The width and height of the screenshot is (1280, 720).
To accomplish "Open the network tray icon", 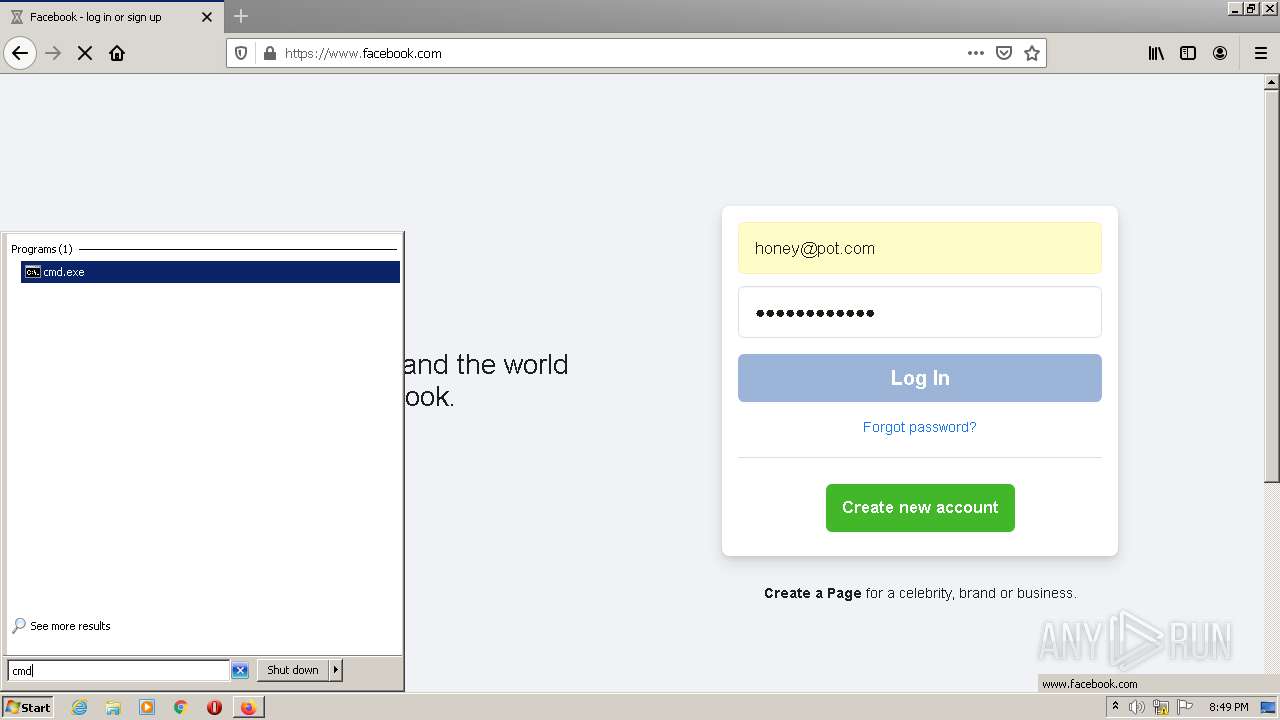I will [x=1161, y=707].
